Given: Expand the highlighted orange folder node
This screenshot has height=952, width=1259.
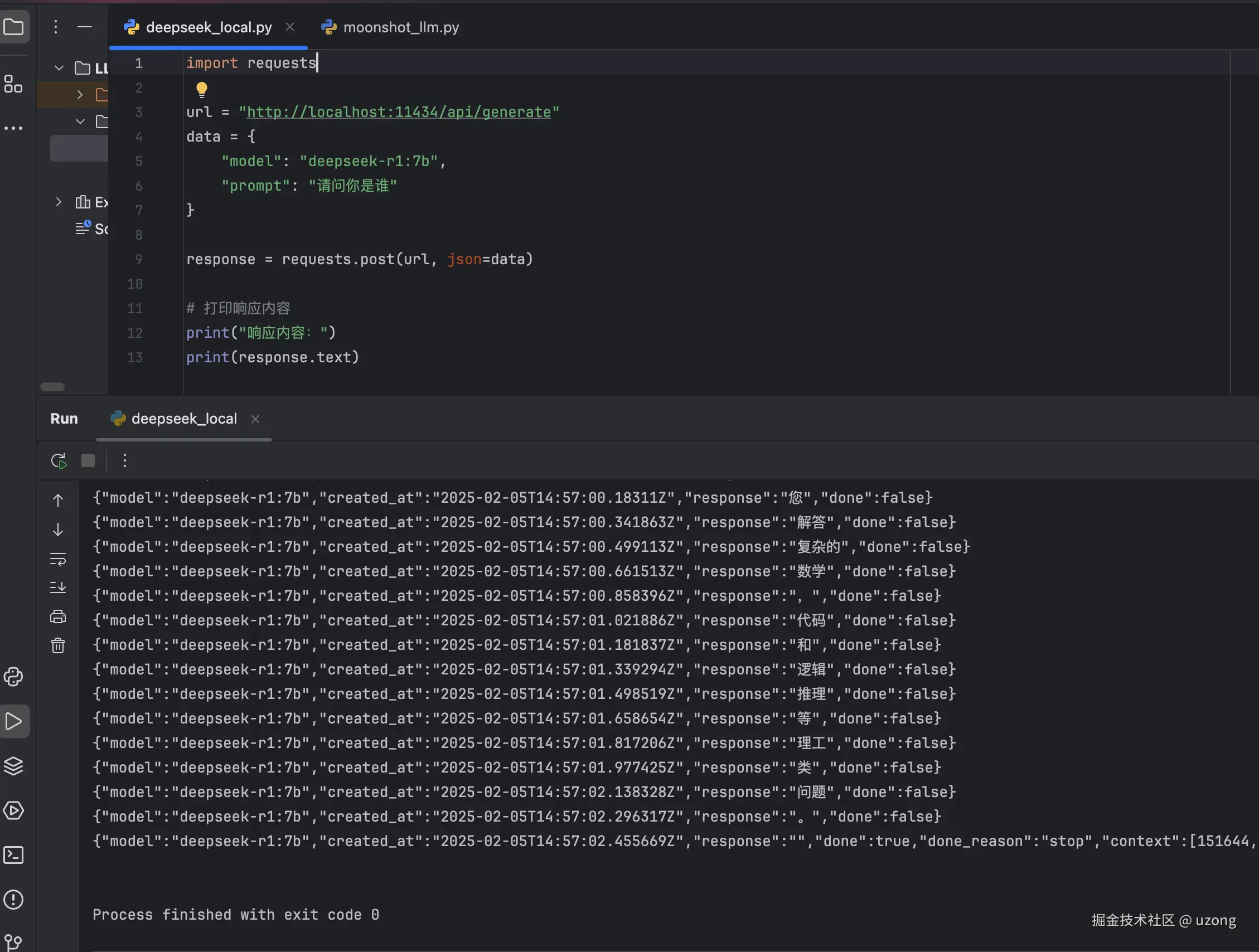Looking at the screenshot, I should click(x=80, y=94).
